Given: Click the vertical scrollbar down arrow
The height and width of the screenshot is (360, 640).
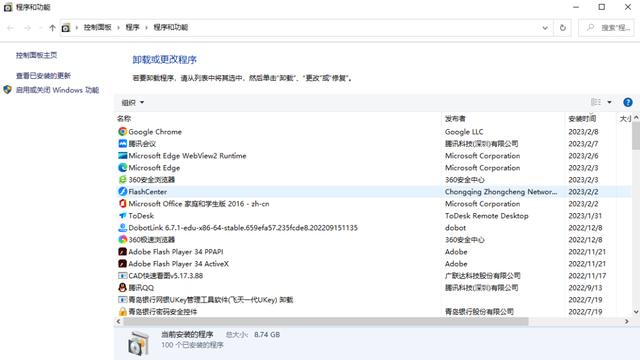Looking at the screenshot, I should pyautogui.click(x=636, y=312).
